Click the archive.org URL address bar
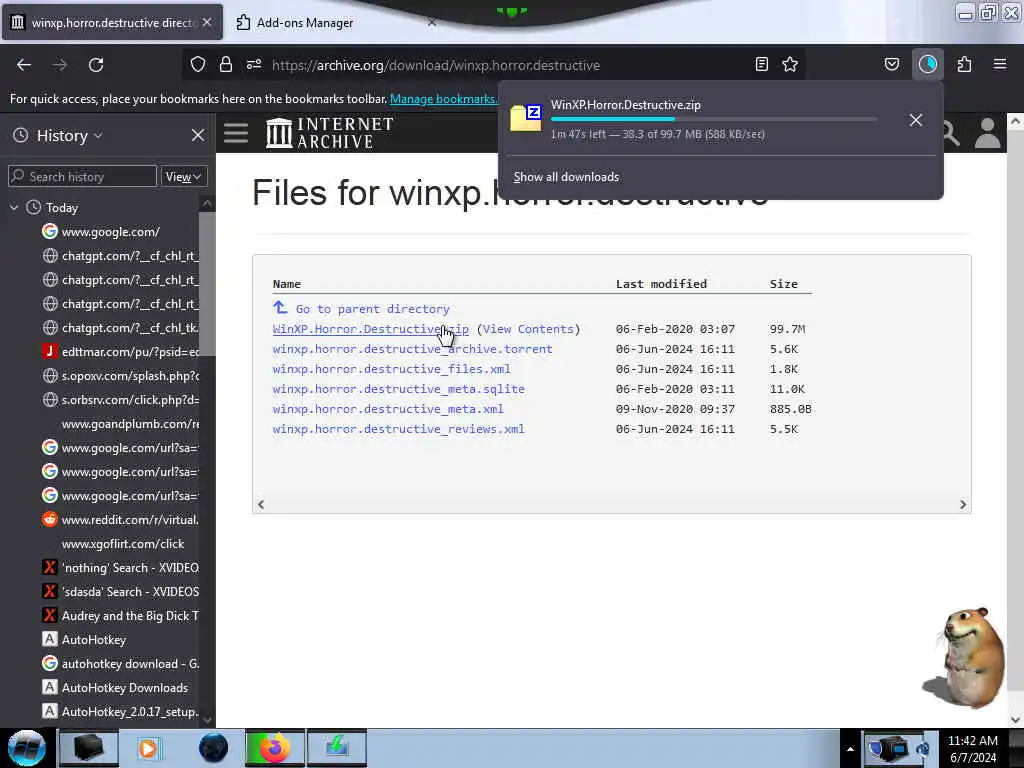Screen dimensions: 1024x768 click(x=436, y=65)
